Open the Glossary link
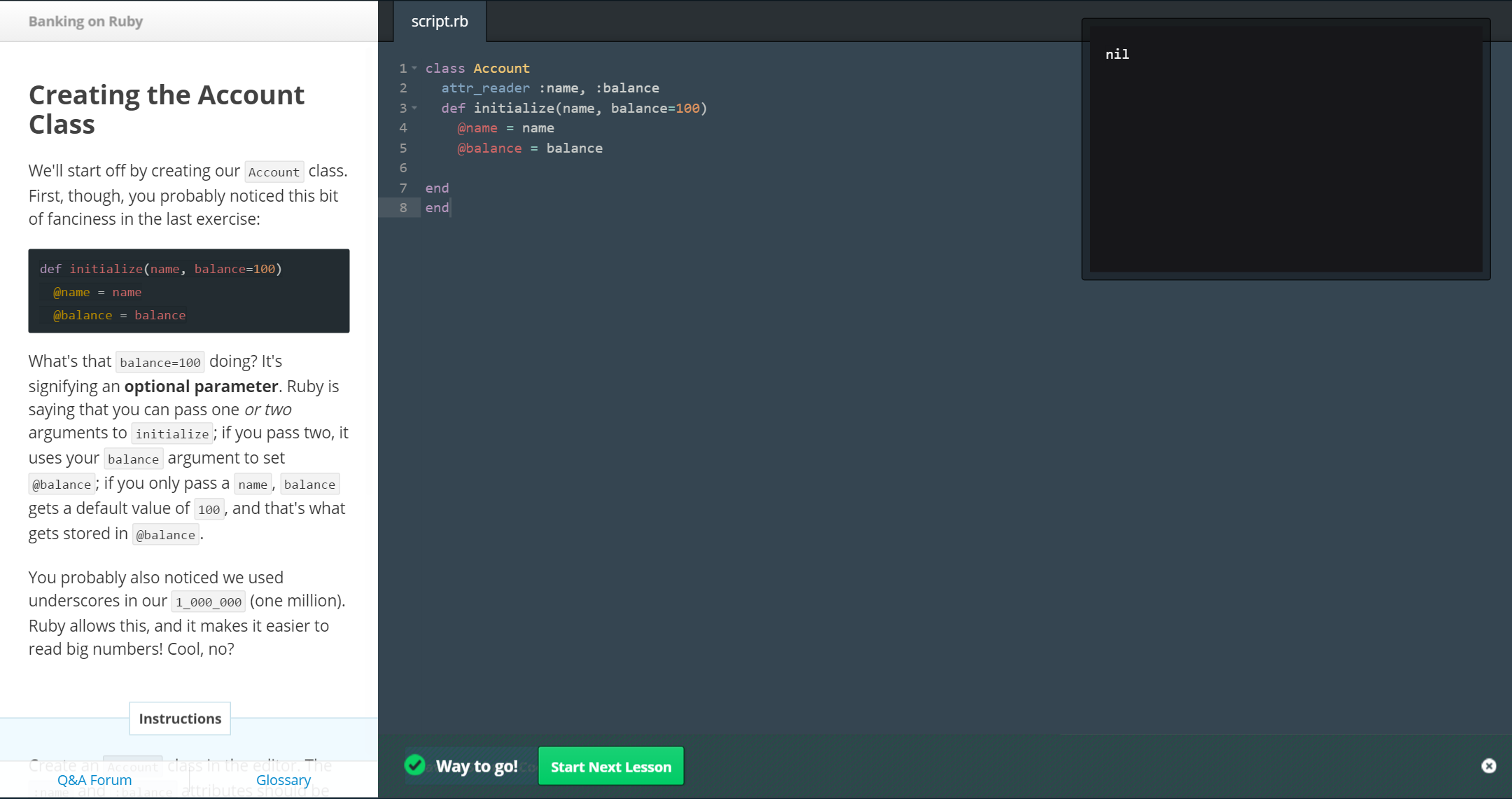 click(283, 780)
